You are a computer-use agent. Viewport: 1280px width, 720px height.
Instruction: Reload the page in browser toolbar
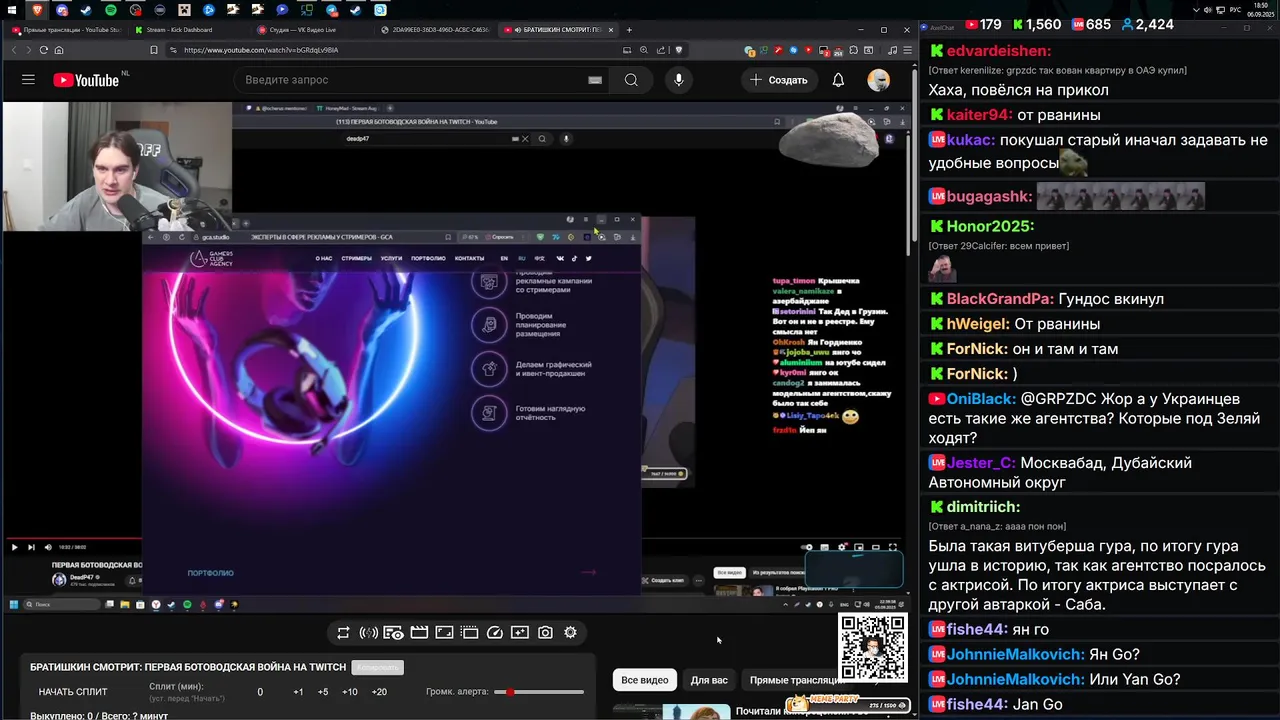[x=43, y=50]
